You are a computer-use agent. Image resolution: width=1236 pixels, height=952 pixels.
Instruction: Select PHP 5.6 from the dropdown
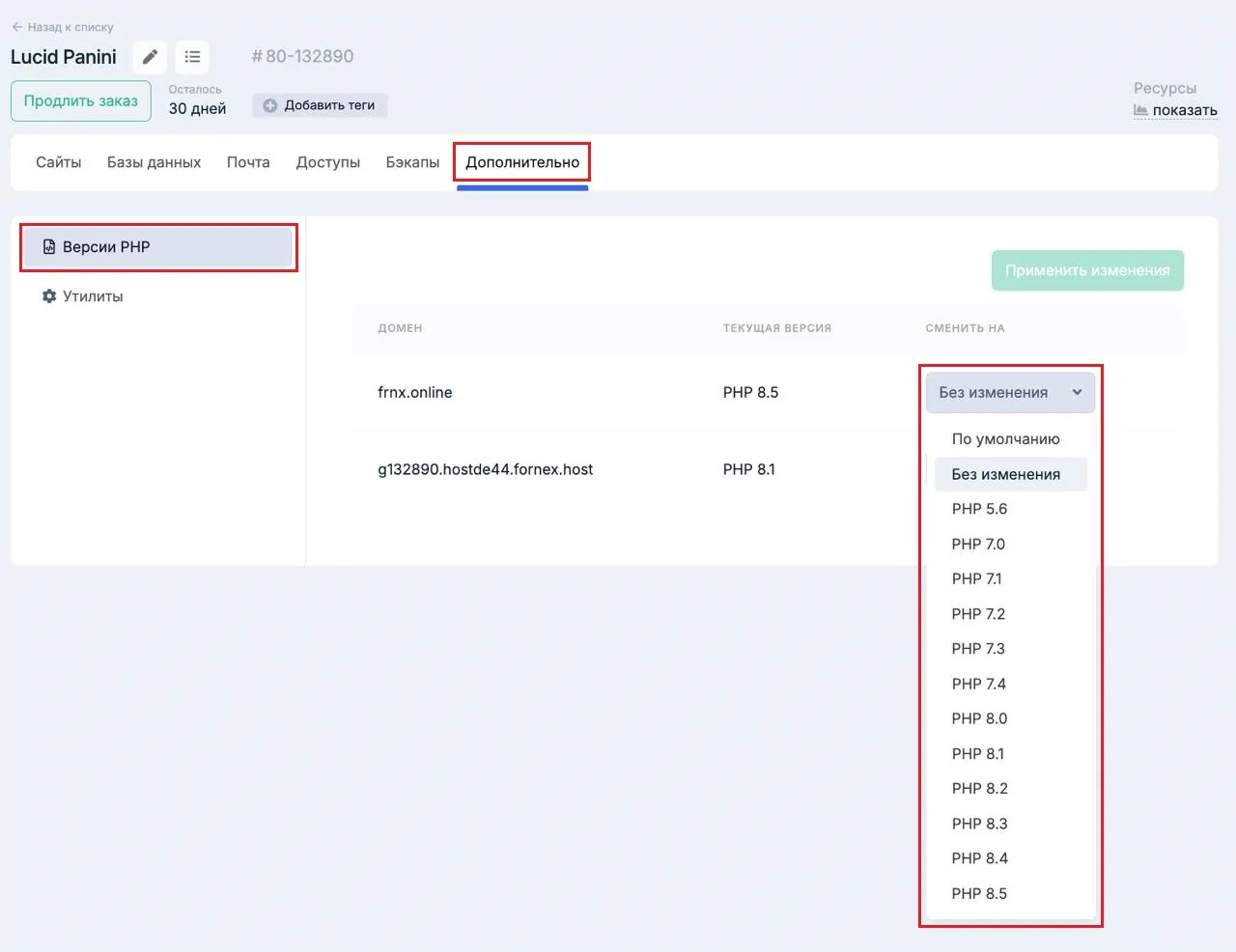click(x=979, y=509)
